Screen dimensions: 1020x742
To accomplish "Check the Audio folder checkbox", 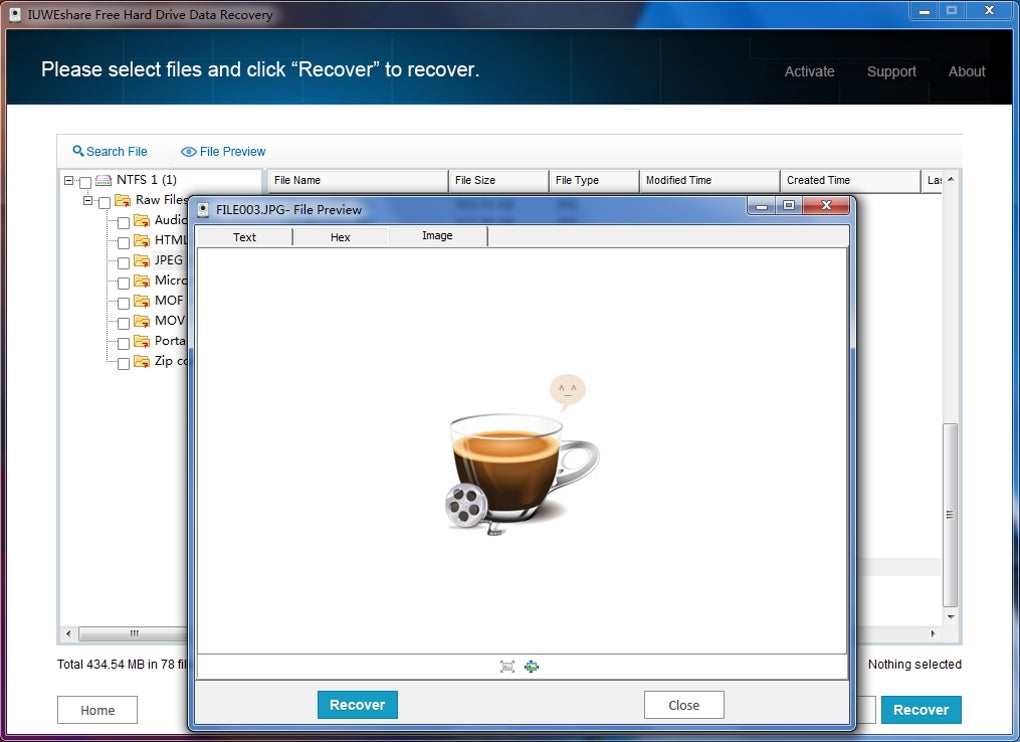I will 123,222.
